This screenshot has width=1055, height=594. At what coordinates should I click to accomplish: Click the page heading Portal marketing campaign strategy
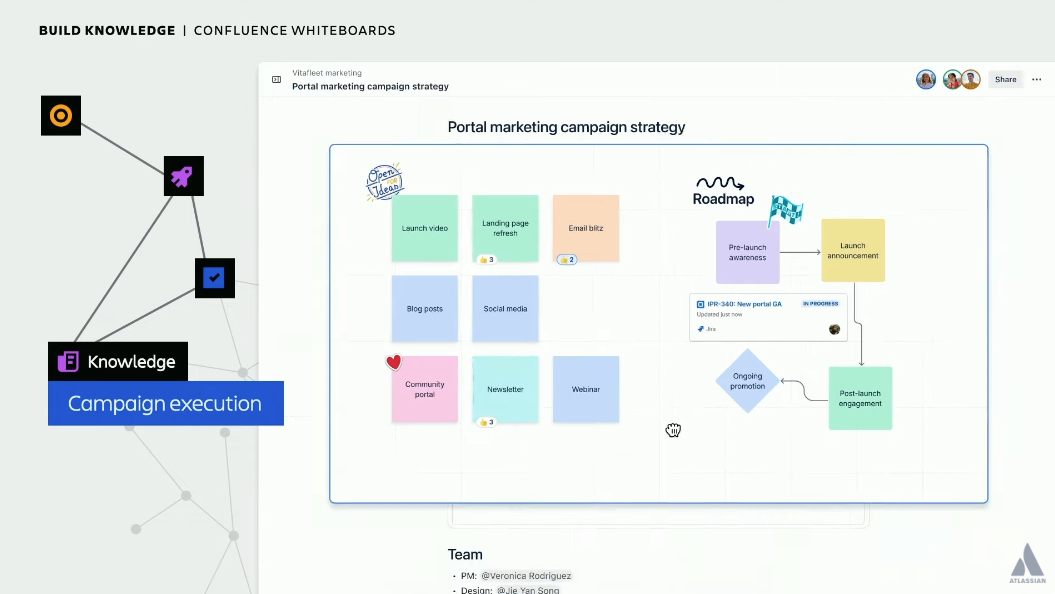point(567,127)
